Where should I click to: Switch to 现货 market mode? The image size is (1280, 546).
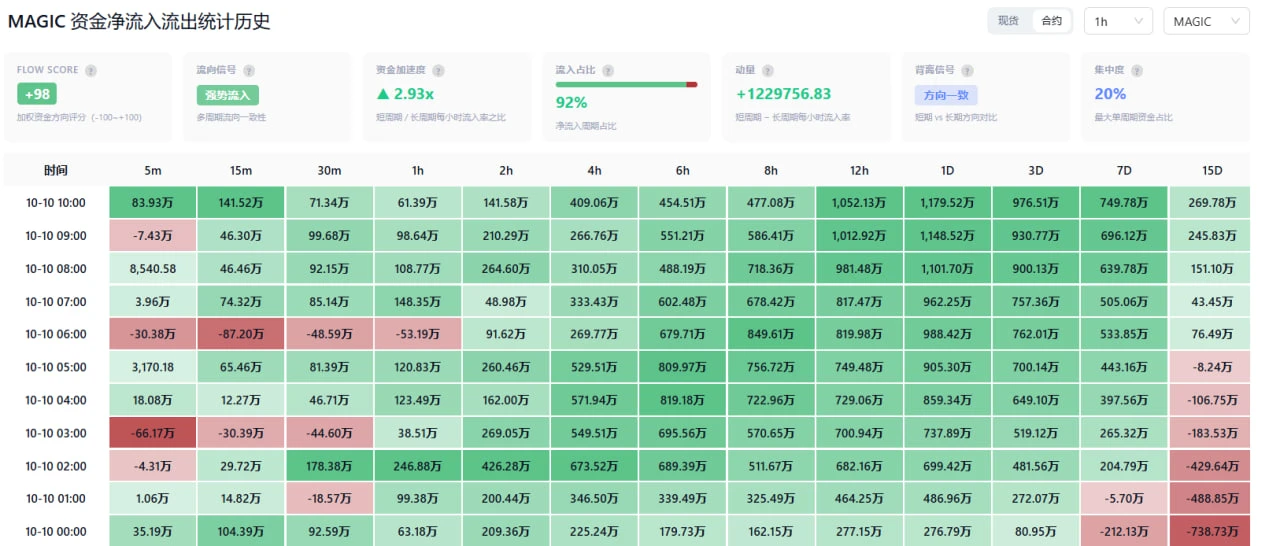point(1008,21)
